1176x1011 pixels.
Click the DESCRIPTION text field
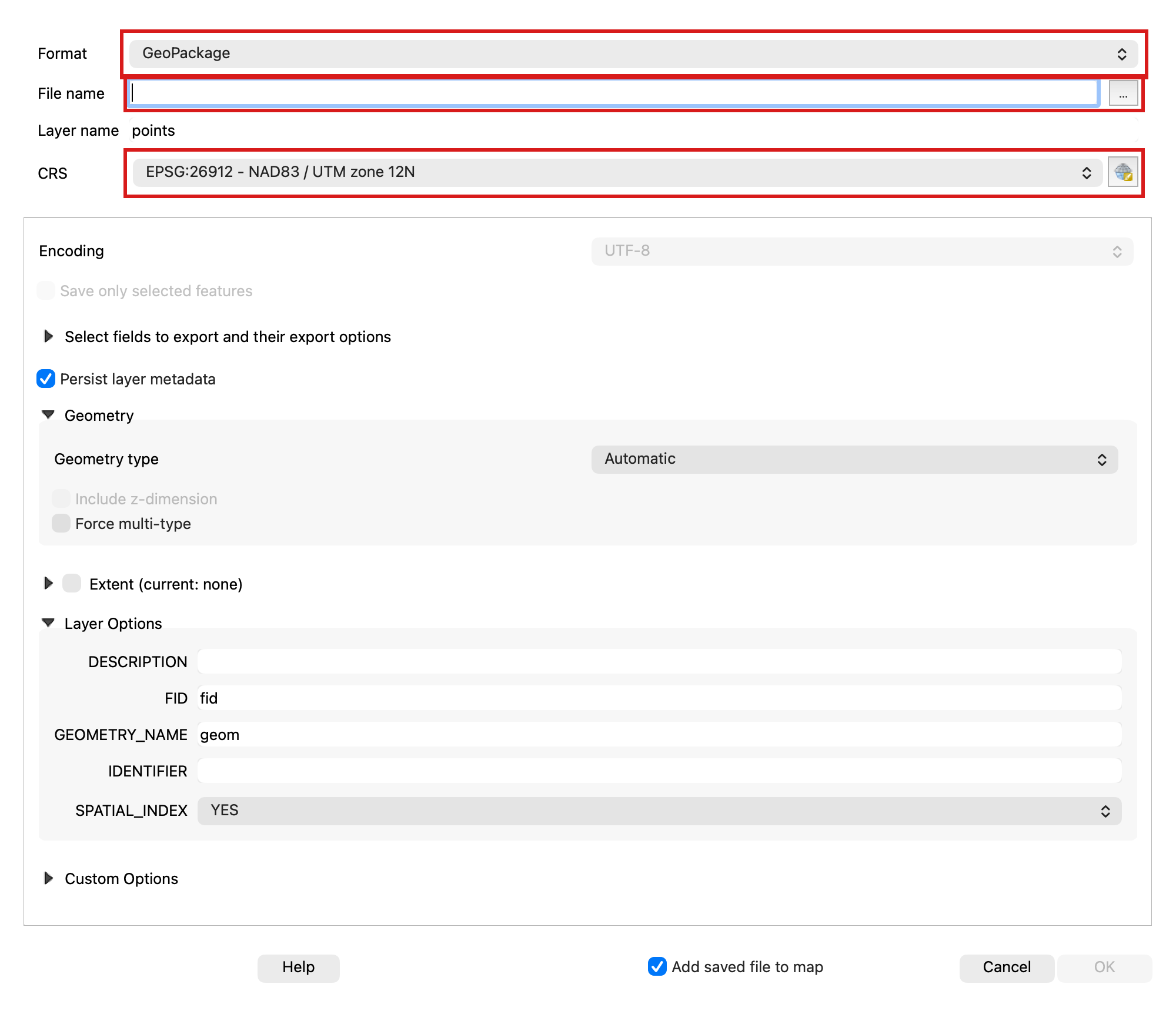(x=659, y=661)
